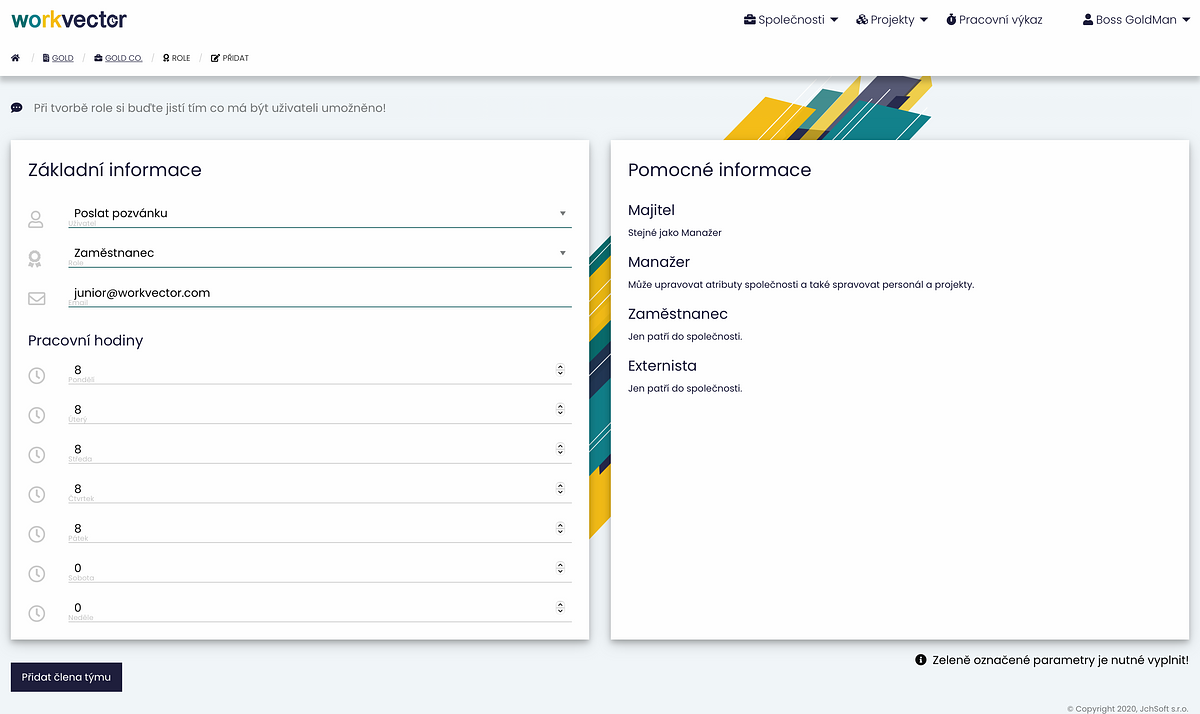Image resolution: width=1200 pixels, height=714 pixels.
Task: Click the user icon beside Uživatel field
Action: pyautogui.click(x=36, y=219)
